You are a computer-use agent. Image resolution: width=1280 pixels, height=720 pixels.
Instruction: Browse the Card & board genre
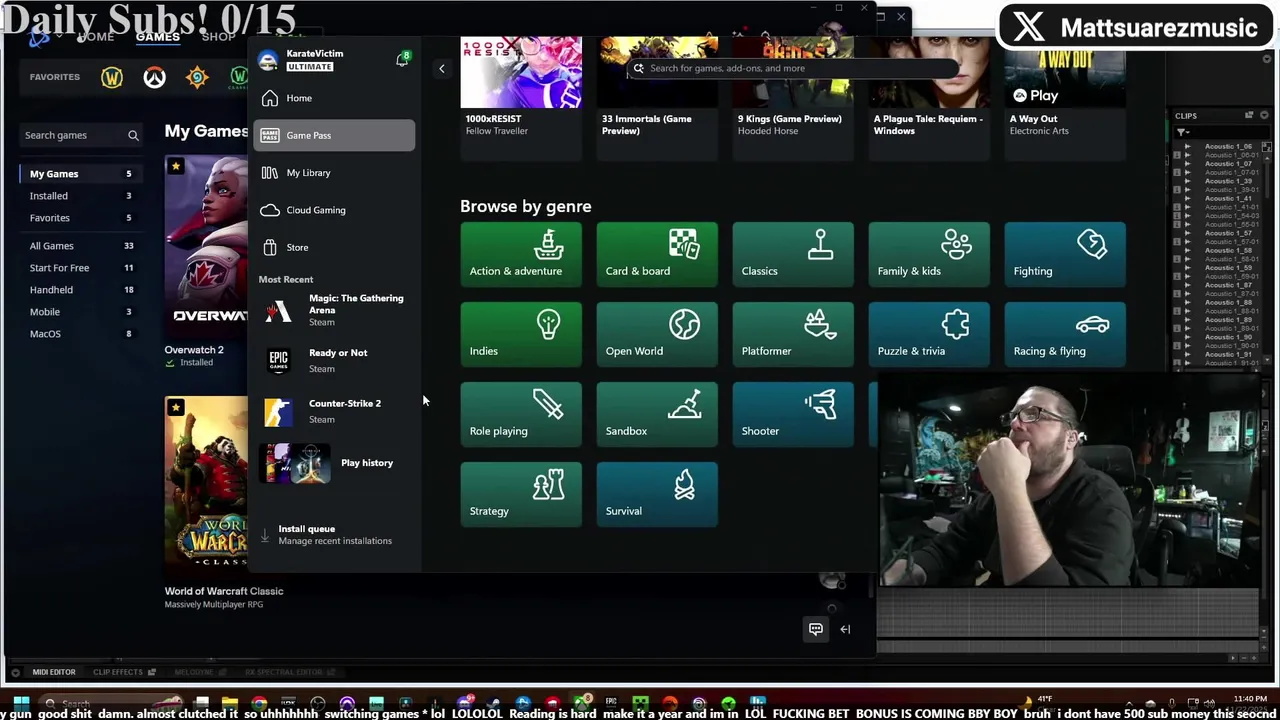click(657, 254)
